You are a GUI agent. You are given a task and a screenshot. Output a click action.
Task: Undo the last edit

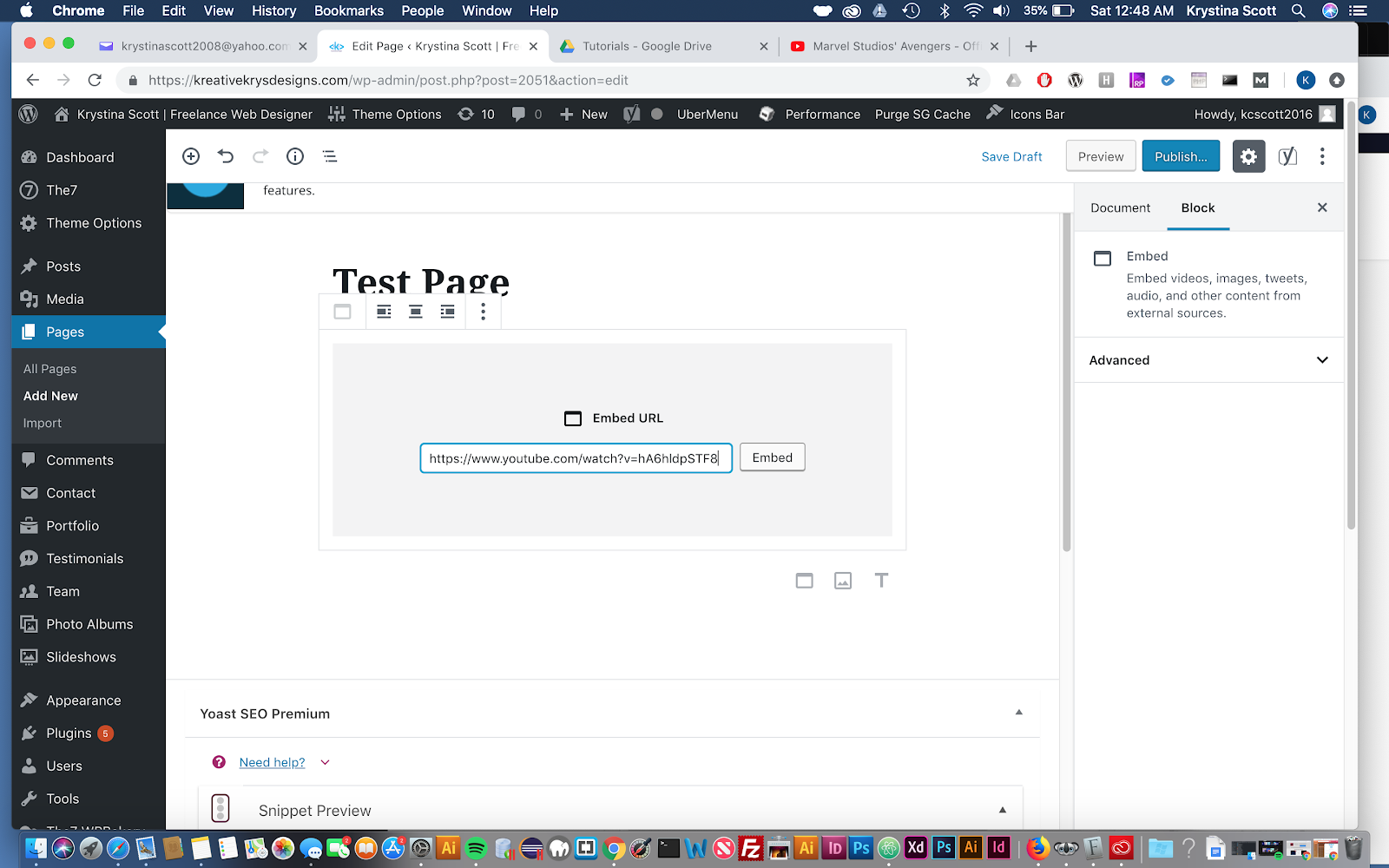[x=226, y=156]
